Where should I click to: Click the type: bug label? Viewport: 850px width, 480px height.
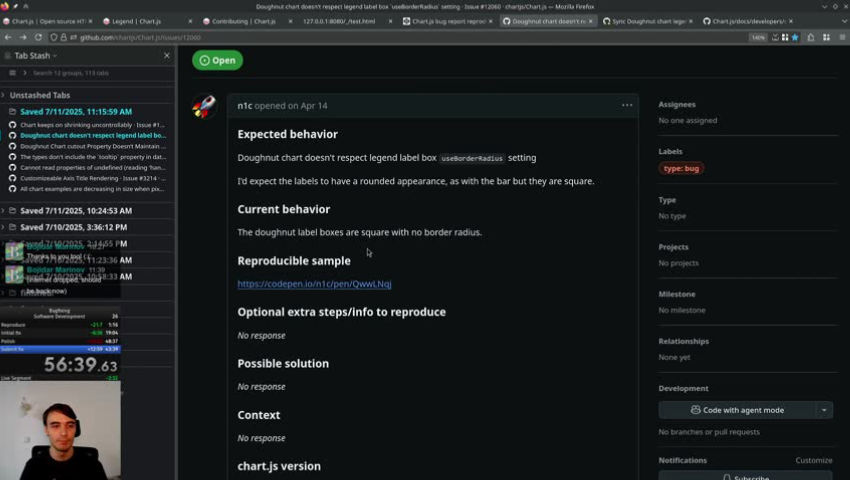(681, 169)
